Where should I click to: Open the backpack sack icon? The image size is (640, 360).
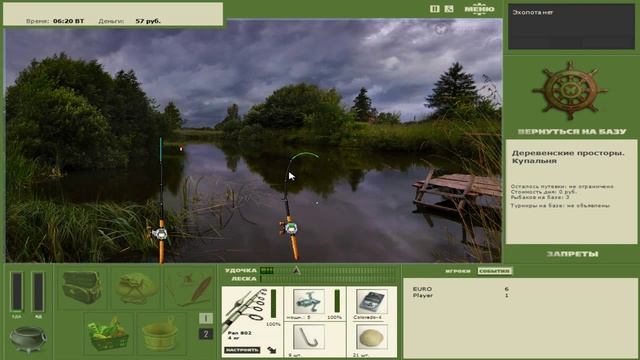136,288
